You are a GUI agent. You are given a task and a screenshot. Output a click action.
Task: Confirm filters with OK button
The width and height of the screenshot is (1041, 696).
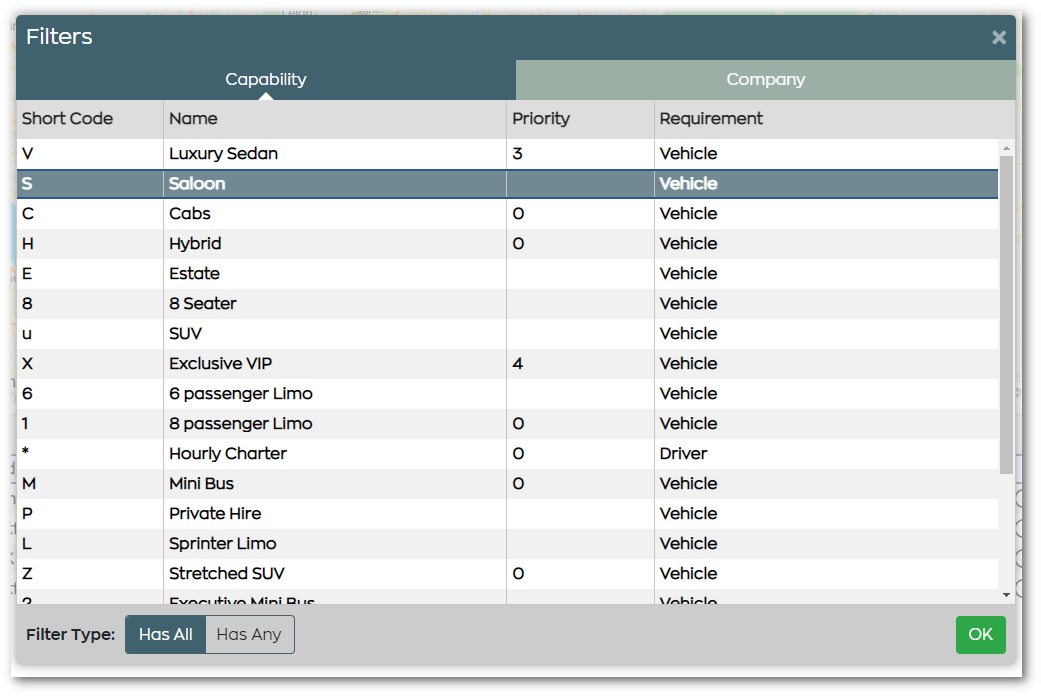click(x=980, y=634)
